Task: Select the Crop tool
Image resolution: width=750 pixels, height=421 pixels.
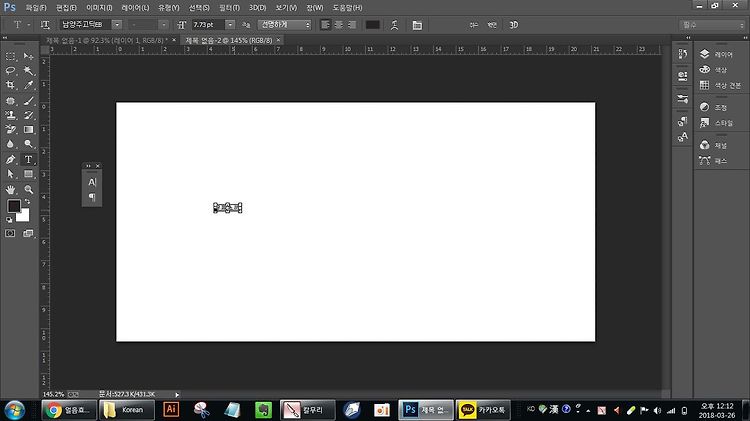Action: [11, 85]
